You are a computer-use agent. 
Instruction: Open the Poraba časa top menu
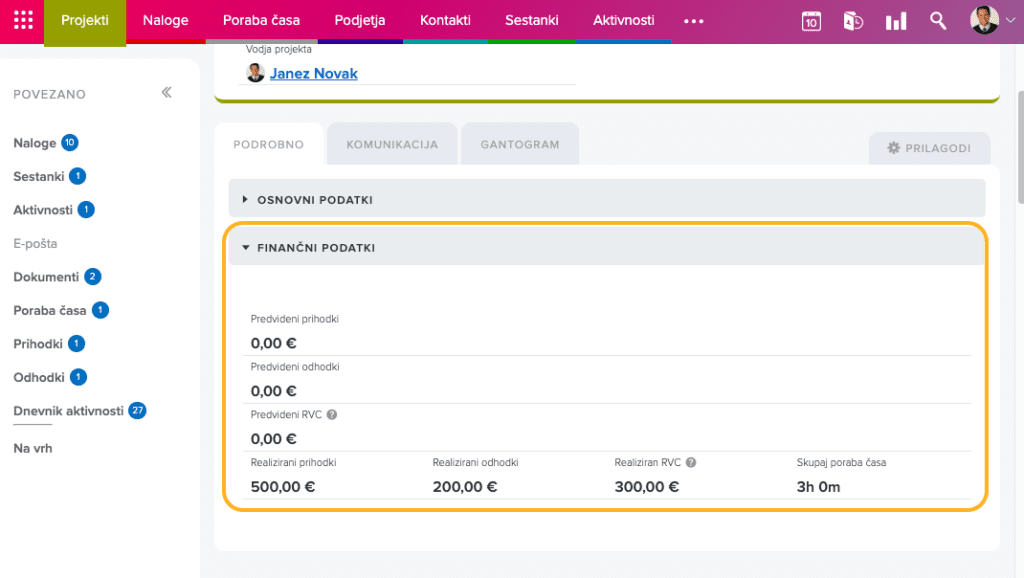[261, 21]
